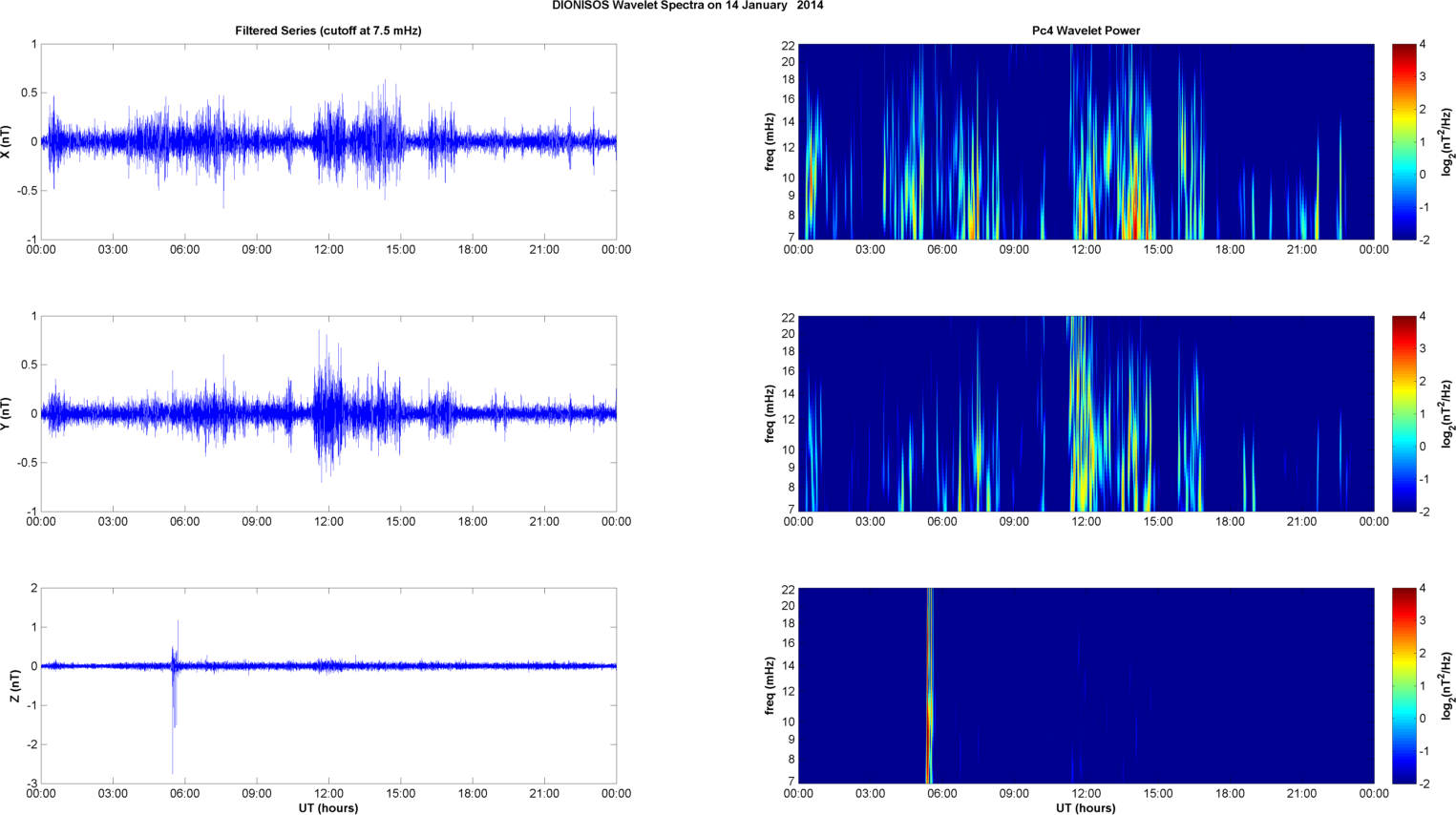Click the log2(nT²/Hz) label of middle colorbar

[1447, 413]
